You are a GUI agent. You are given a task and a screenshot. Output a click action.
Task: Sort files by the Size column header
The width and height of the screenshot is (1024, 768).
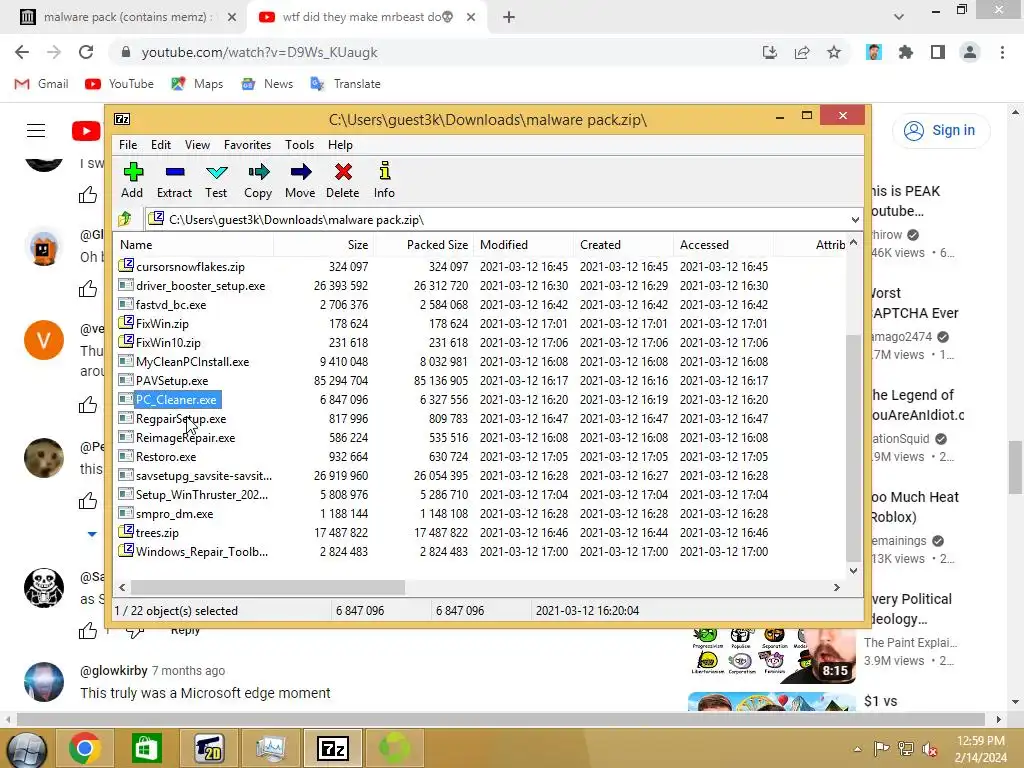(x=324, y=245)
